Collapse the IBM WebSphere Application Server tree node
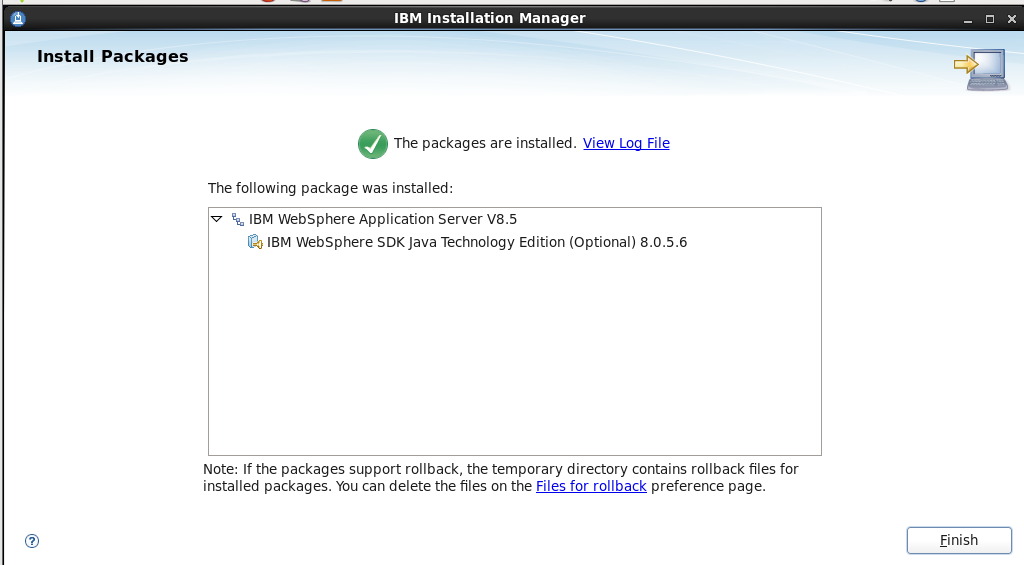 coord(217,219)
